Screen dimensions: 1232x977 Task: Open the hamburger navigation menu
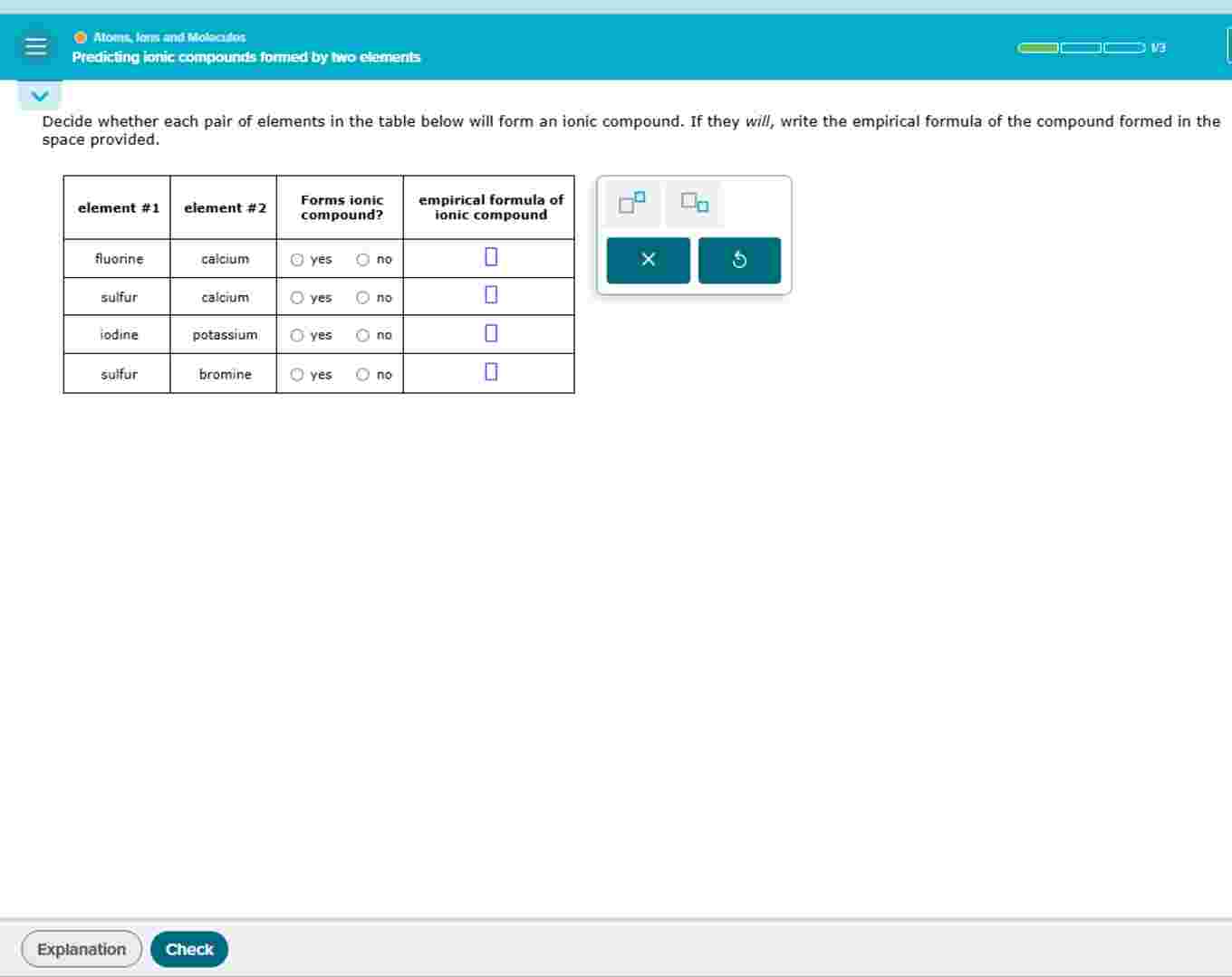coord(35,46)
